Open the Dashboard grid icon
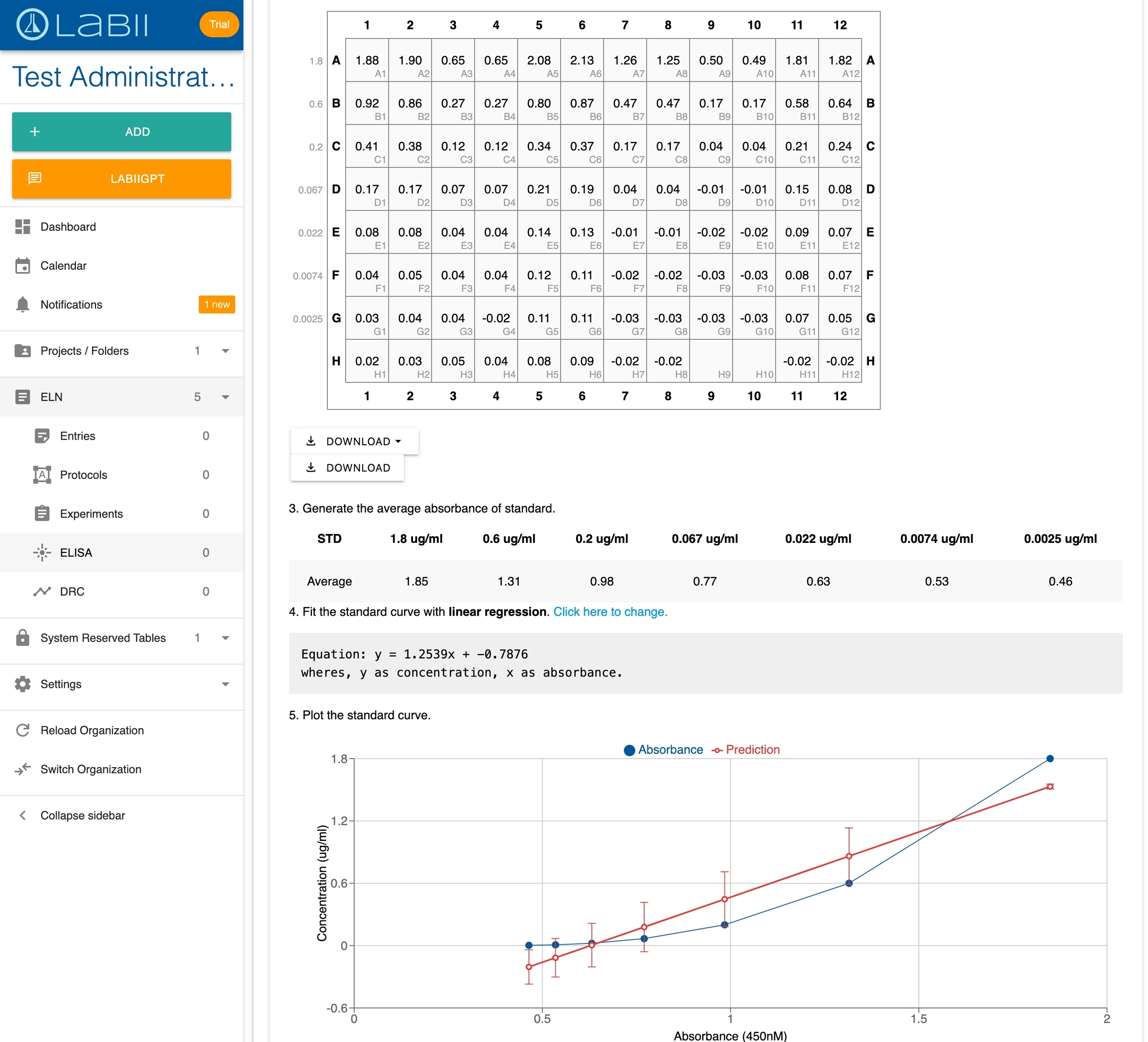This screenshot has height=1042, width=1148. 23,227
